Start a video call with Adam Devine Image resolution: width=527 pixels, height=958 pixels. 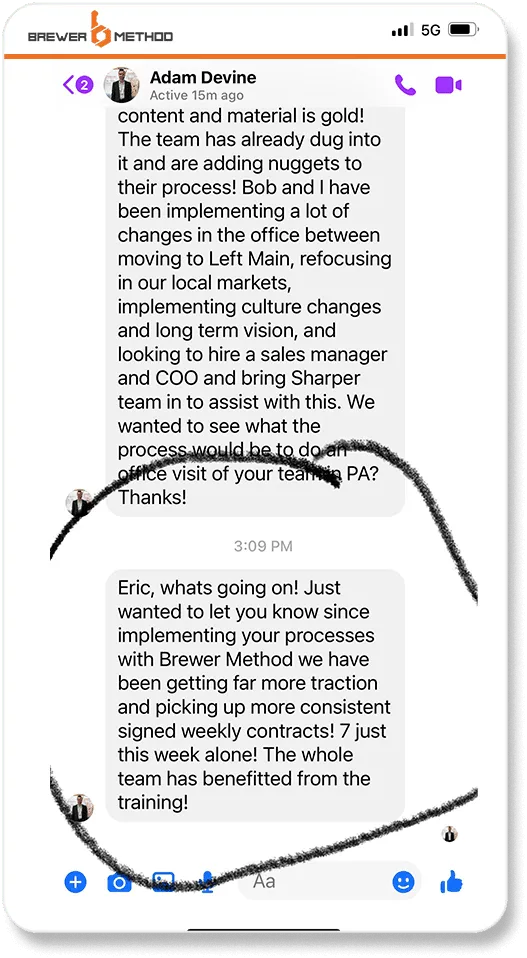coord(448,85)
